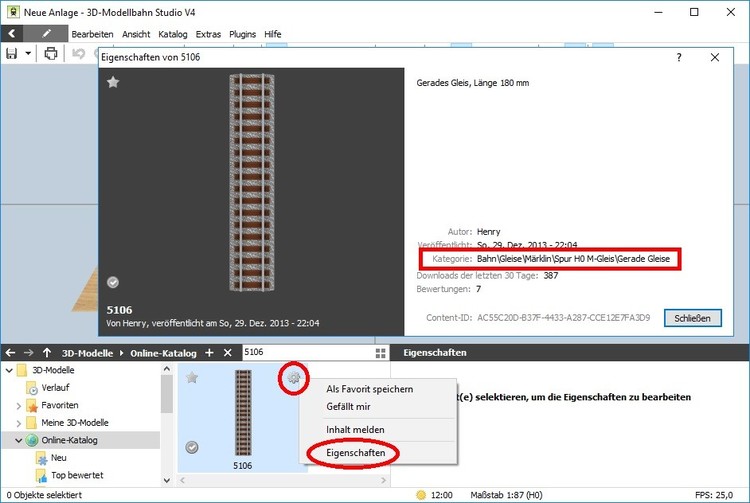Screen dimensions: 750x503
Task: Click the checkmark icon in dialog preview
Action: [x=113, y=282]
